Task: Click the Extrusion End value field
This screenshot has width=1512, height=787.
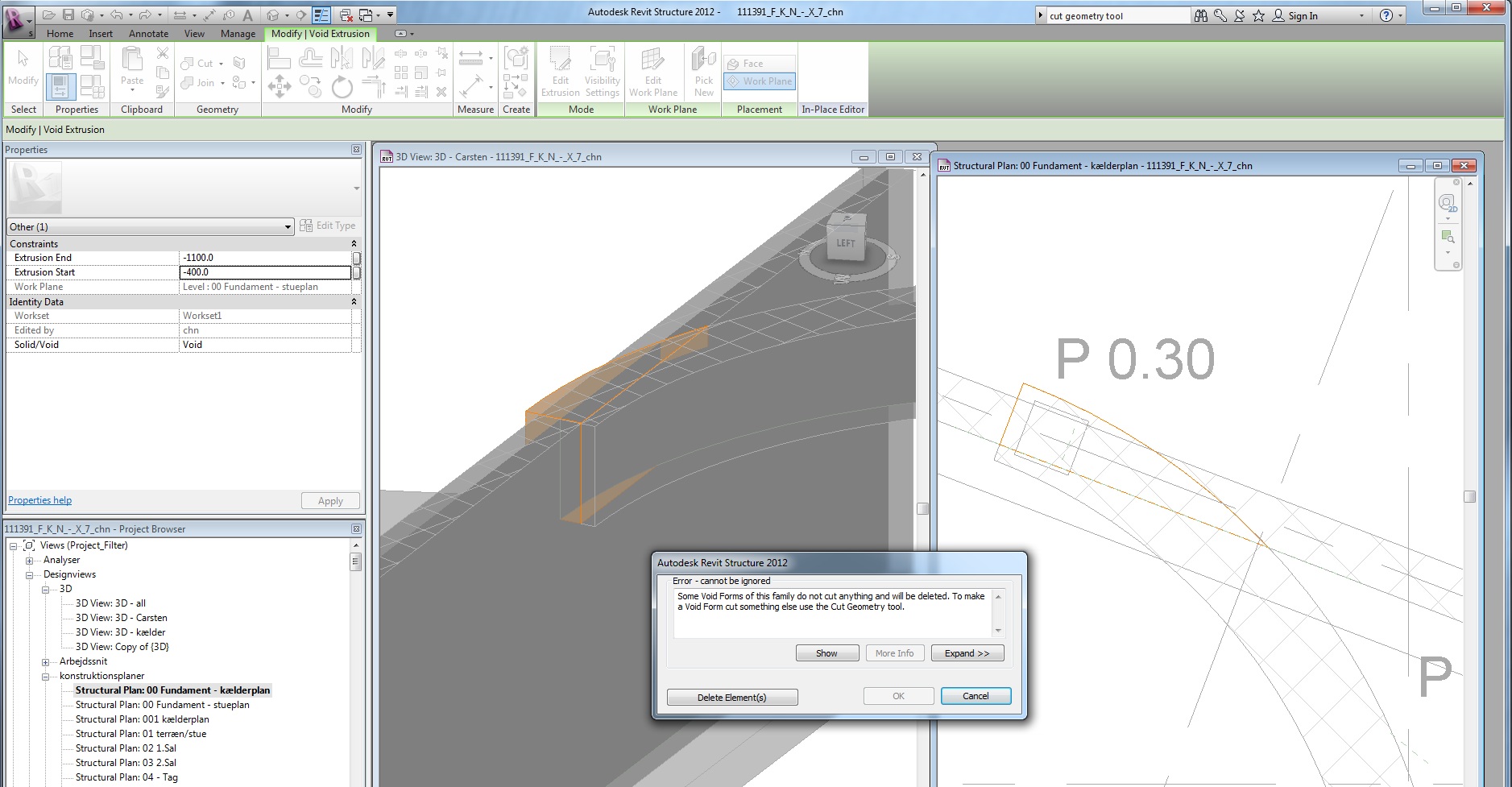Action: (266, 258)
